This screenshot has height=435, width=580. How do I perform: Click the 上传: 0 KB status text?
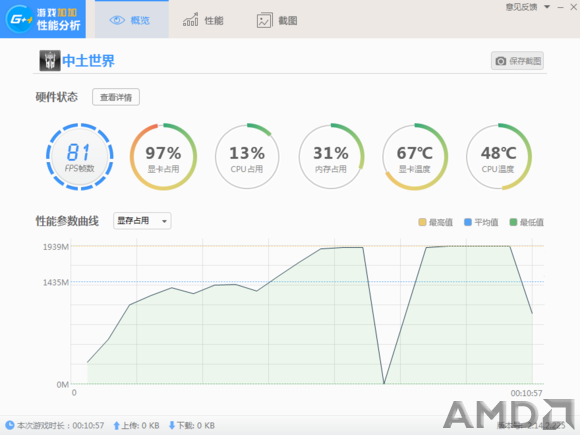(141, 426)
